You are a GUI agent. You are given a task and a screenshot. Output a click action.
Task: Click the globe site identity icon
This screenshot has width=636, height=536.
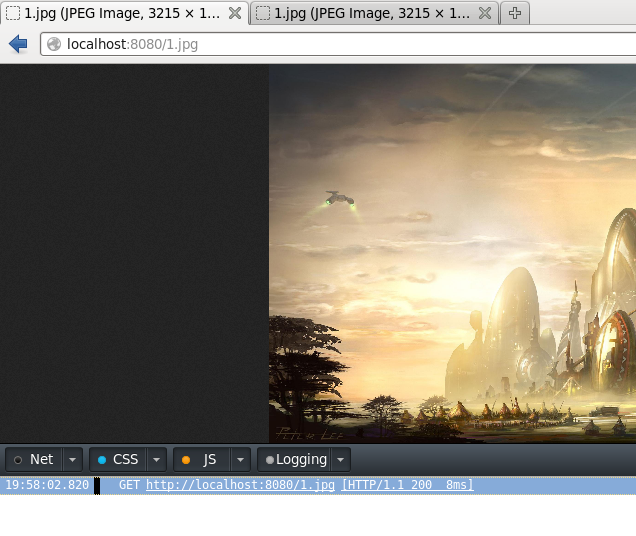(54, 44)
